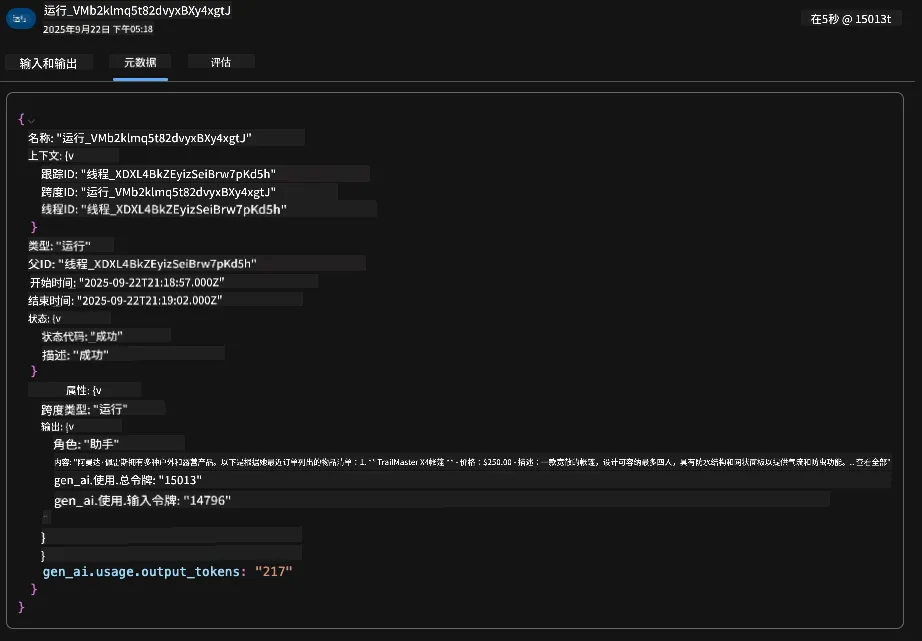Click the 在5秒 @ 15013t duration badge
This screenshot has height=641, width=922.
point(851,19)
